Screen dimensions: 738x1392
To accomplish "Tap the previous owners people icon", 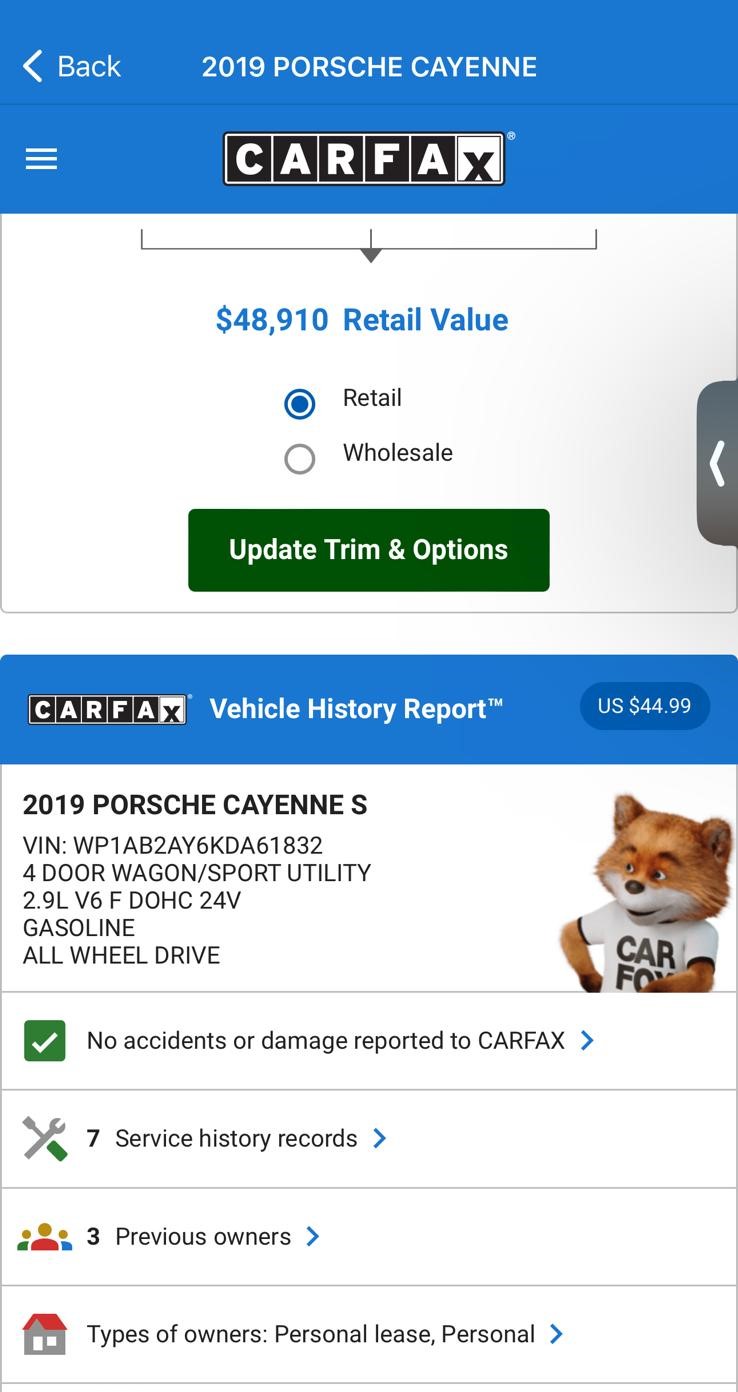I will tap(44, 1237).
